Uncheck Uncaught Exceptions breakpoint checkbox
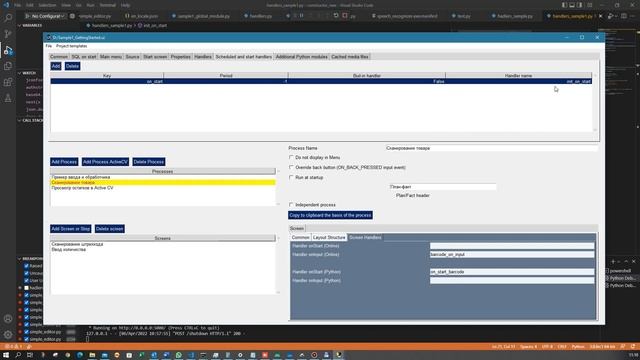The height and width of the screenshot is (360, 640). click(x=27, y=273)
